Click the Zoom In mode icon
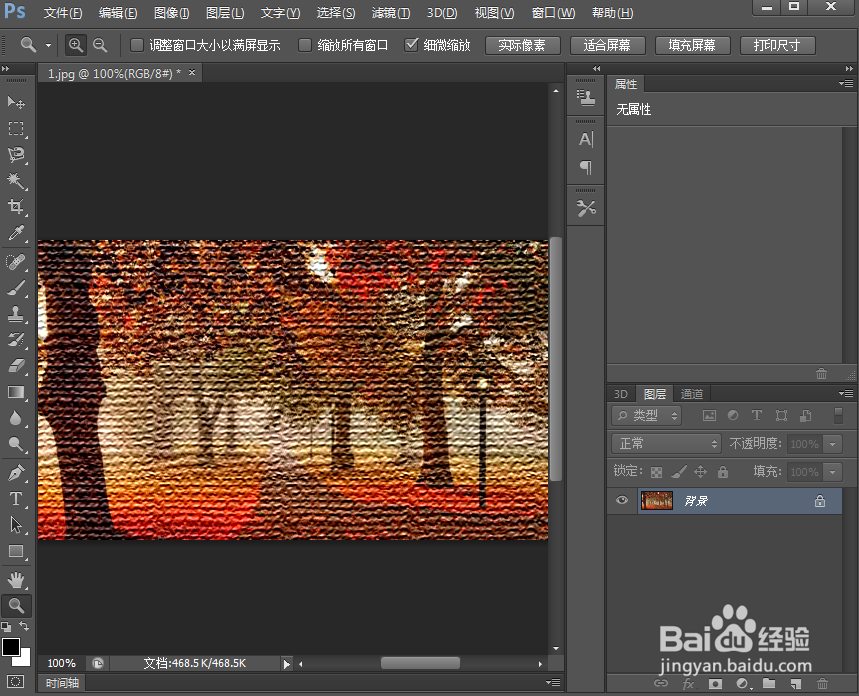859x696 pixels. click(x=76, y=45)
